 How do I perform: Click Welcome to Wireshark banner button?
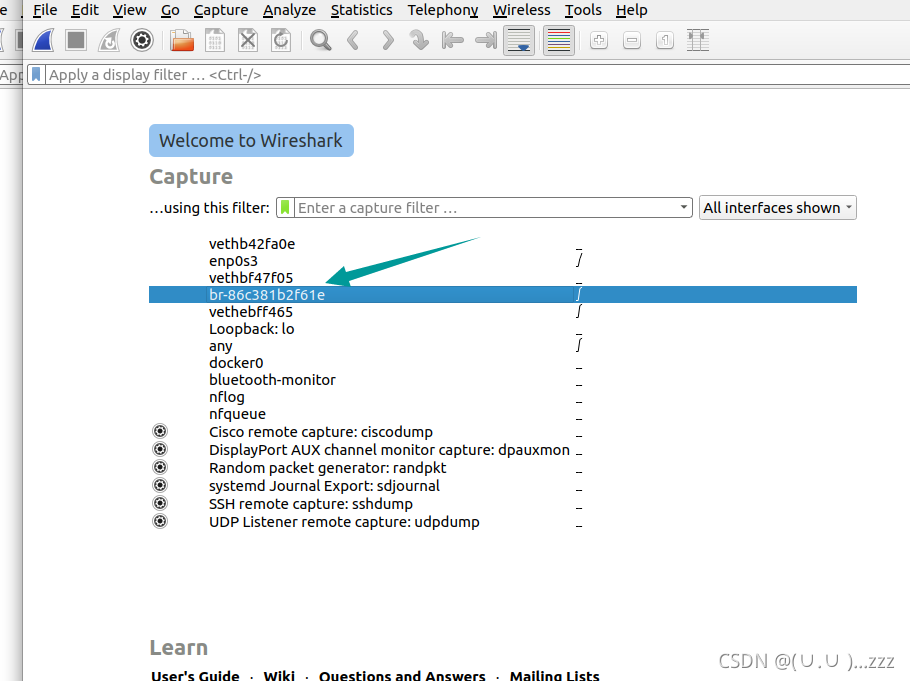251,140
